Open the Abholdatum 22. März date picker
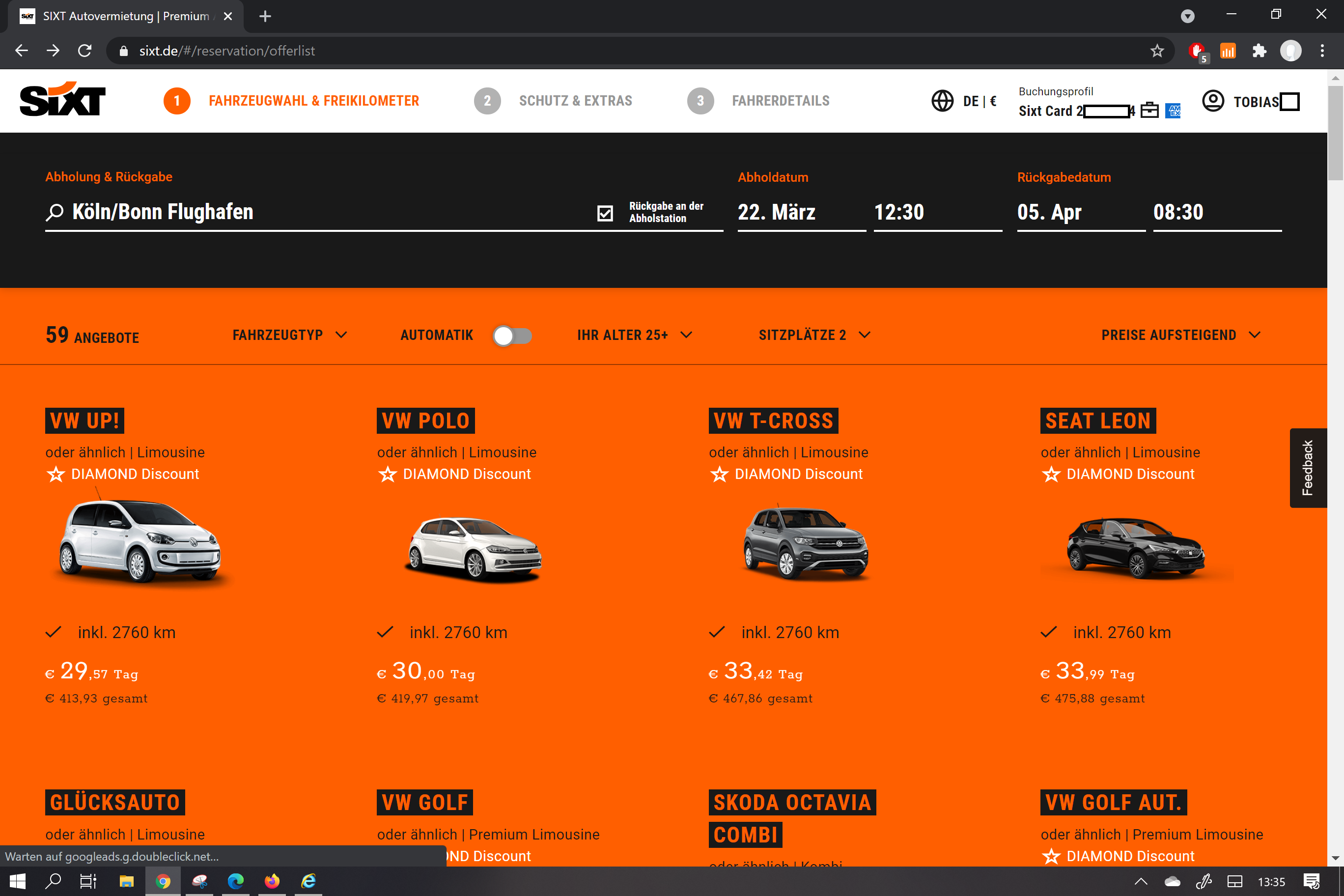This screenshot has height=896, width=1344. click(801, 213)
